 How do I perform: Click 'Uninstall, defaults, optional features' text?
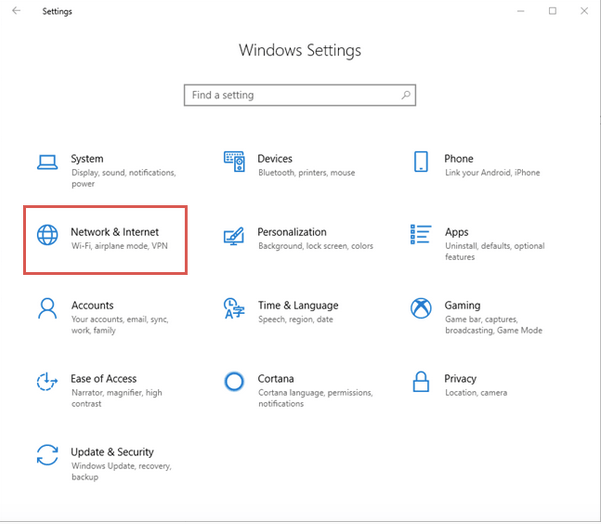(x=495, y=251)
